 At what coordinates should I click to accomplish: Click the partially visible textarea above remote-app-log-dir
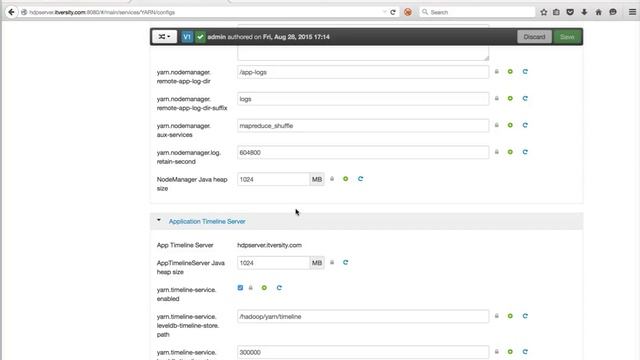(x=363, y=53)
